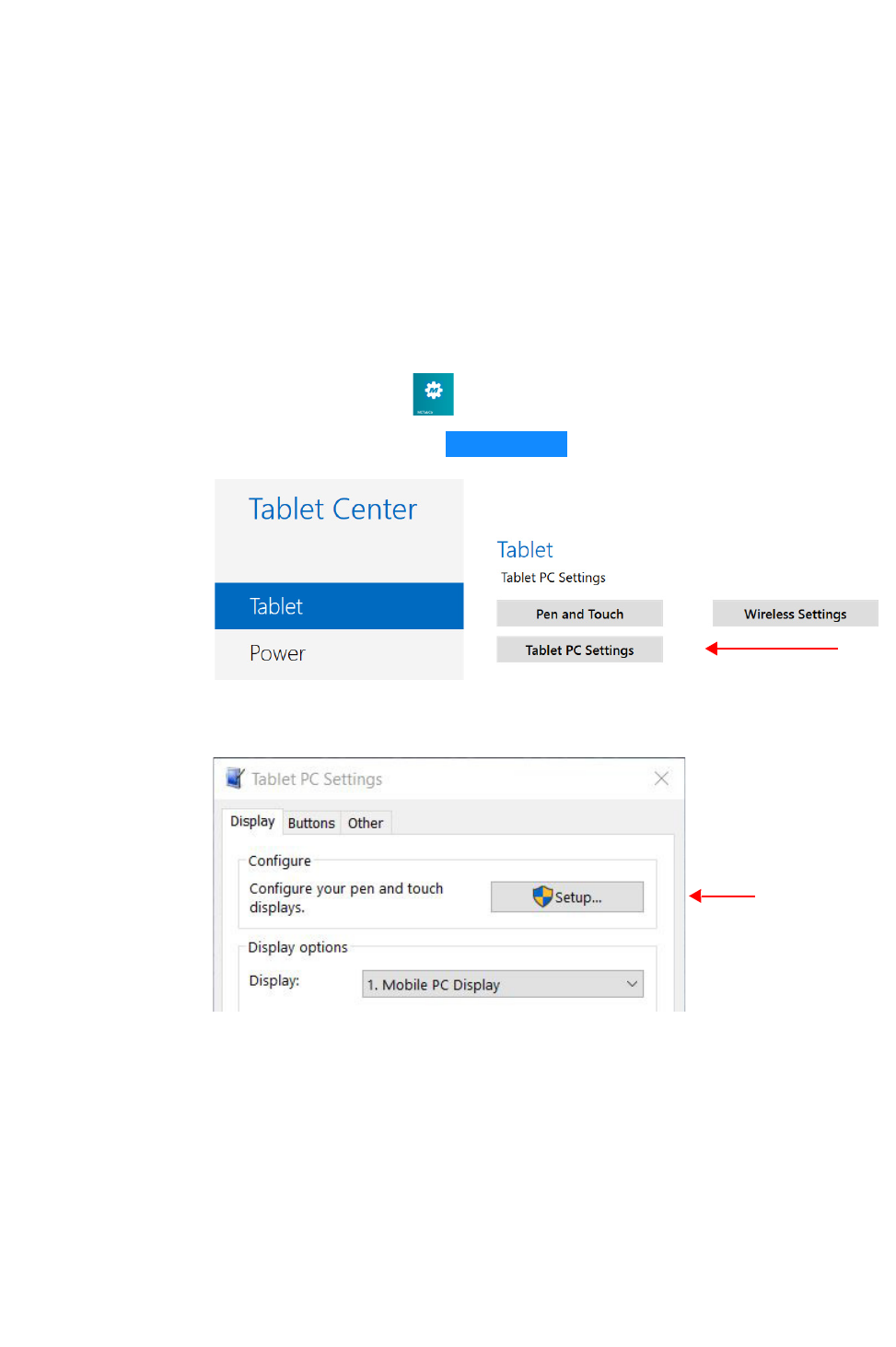This screenshot has width=896, height=1347.
Task: Open the teal gear Tablet Center icon
Action: click(x=433, y=394)
